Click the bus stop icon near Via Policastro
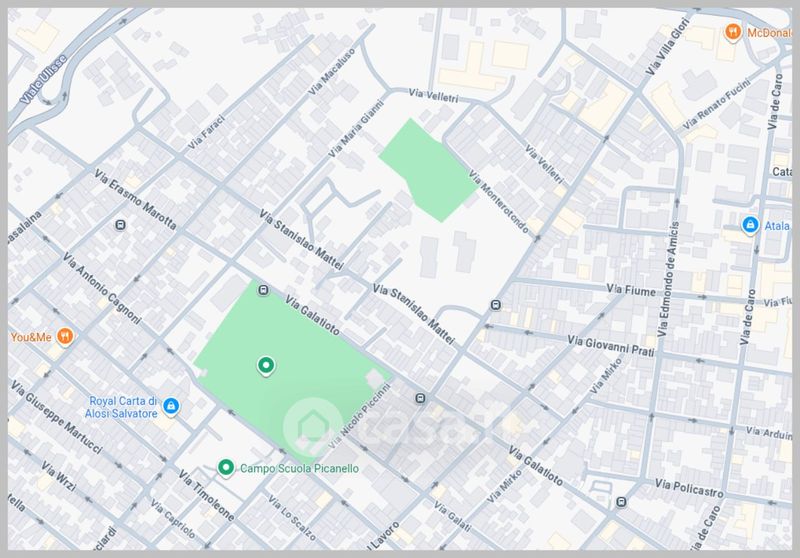The height and width of the screenshot is (558, 800). point(621,501)
